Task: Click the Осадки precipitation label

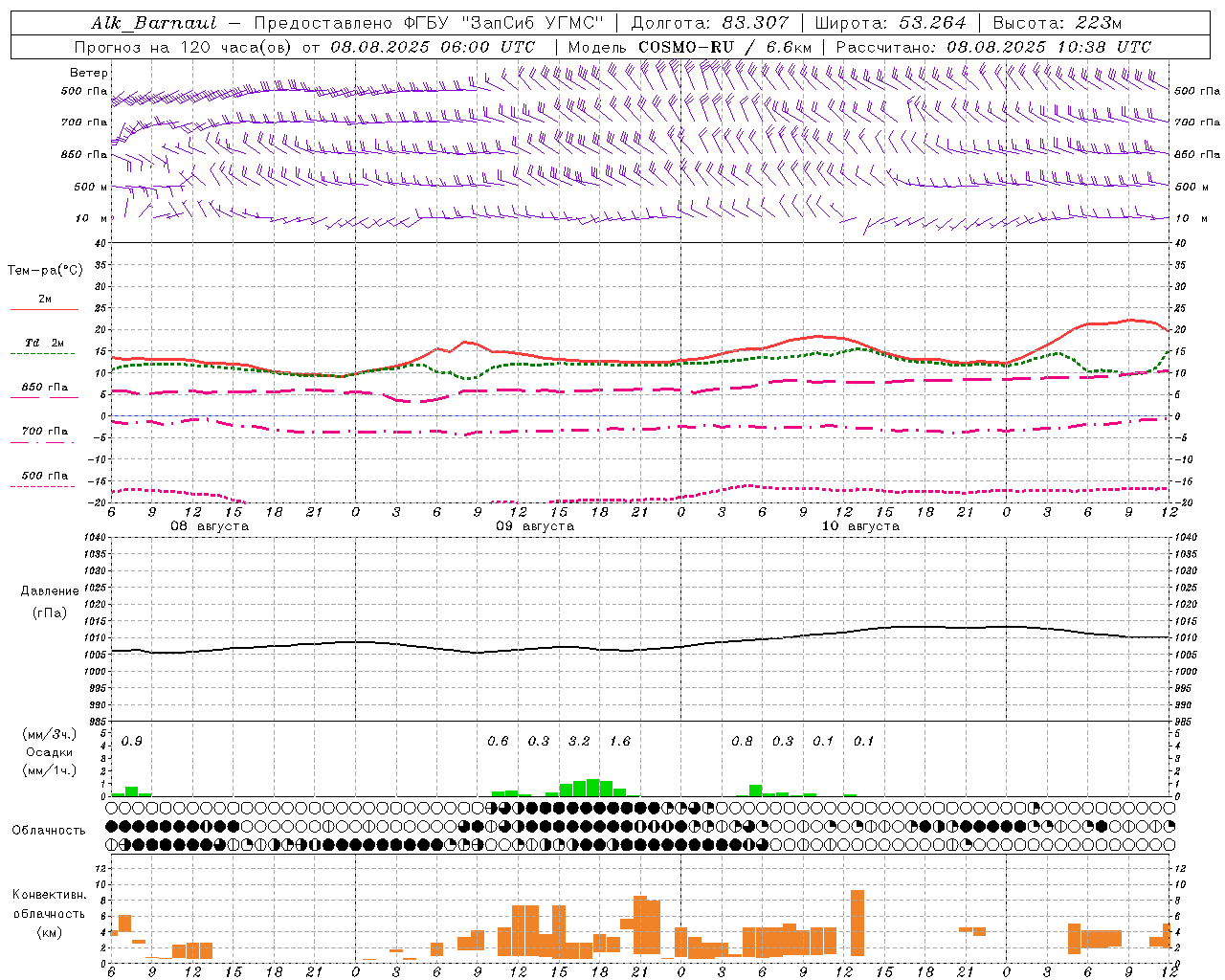Action: [x=50, y=752]
